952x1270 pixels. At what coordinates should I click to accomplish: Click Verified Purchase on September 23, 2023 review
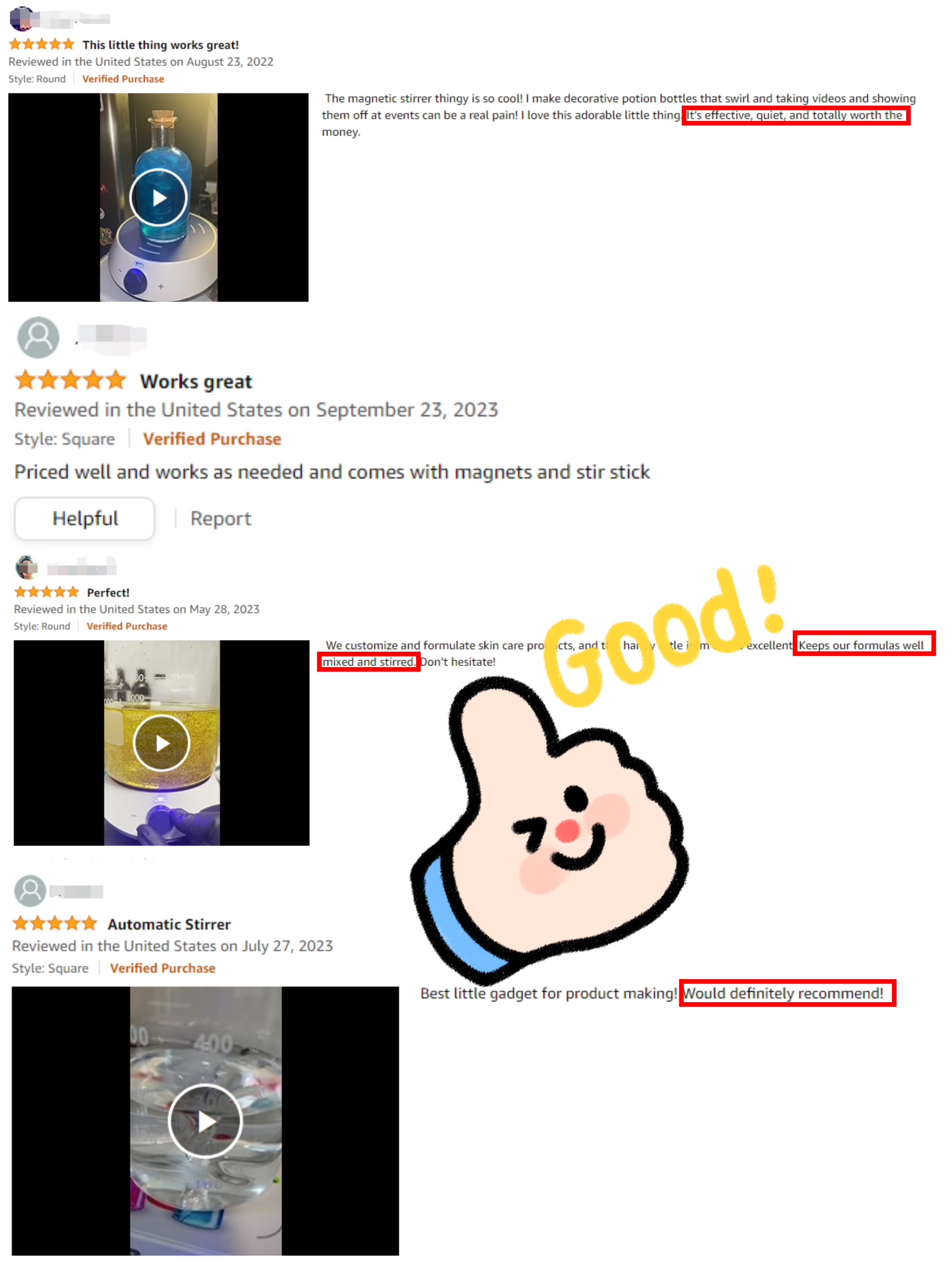212,438
